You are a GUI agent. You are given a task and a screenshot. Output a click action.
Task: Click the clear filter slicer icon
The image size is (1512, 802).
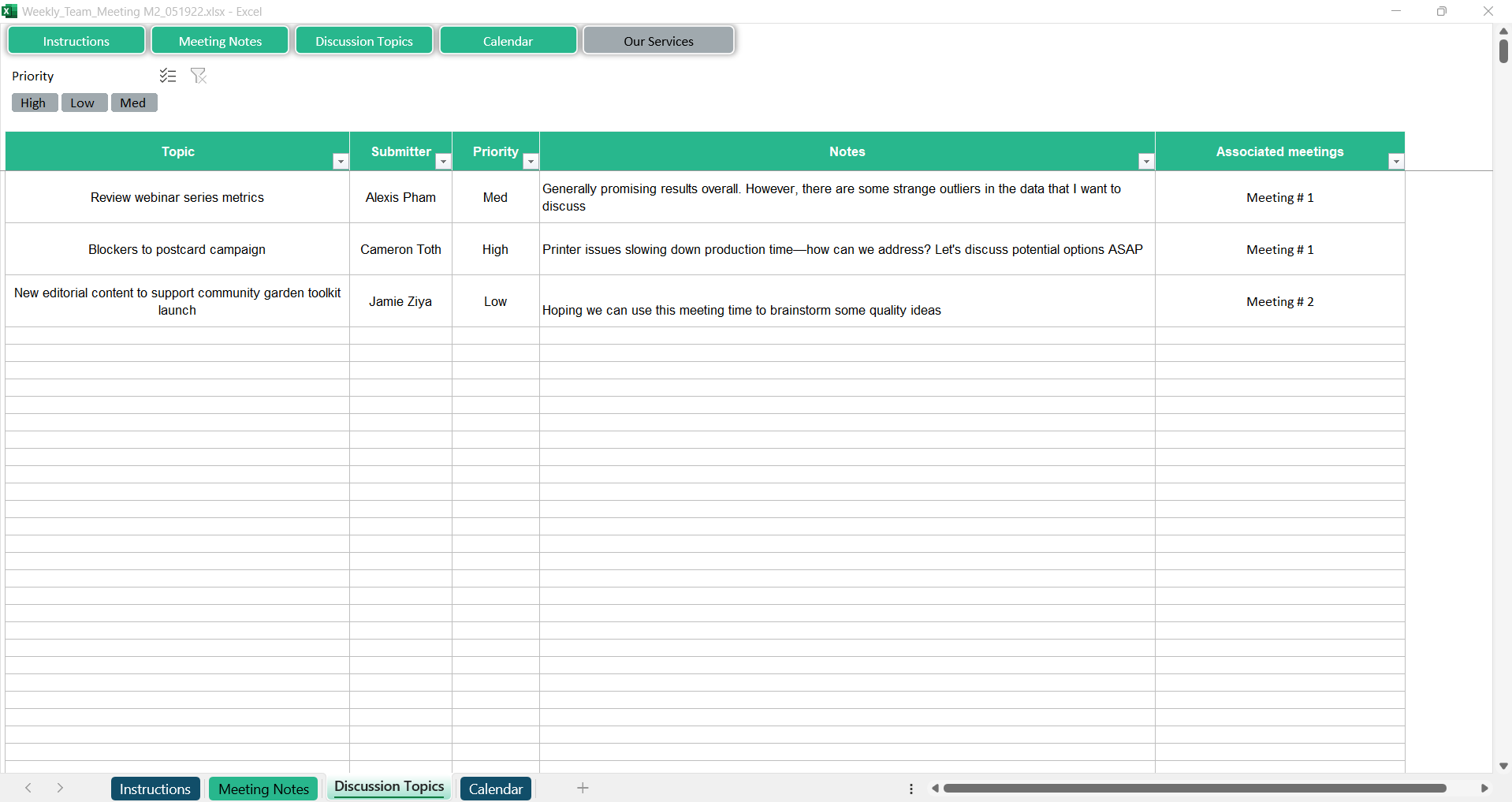coord(199,76)
